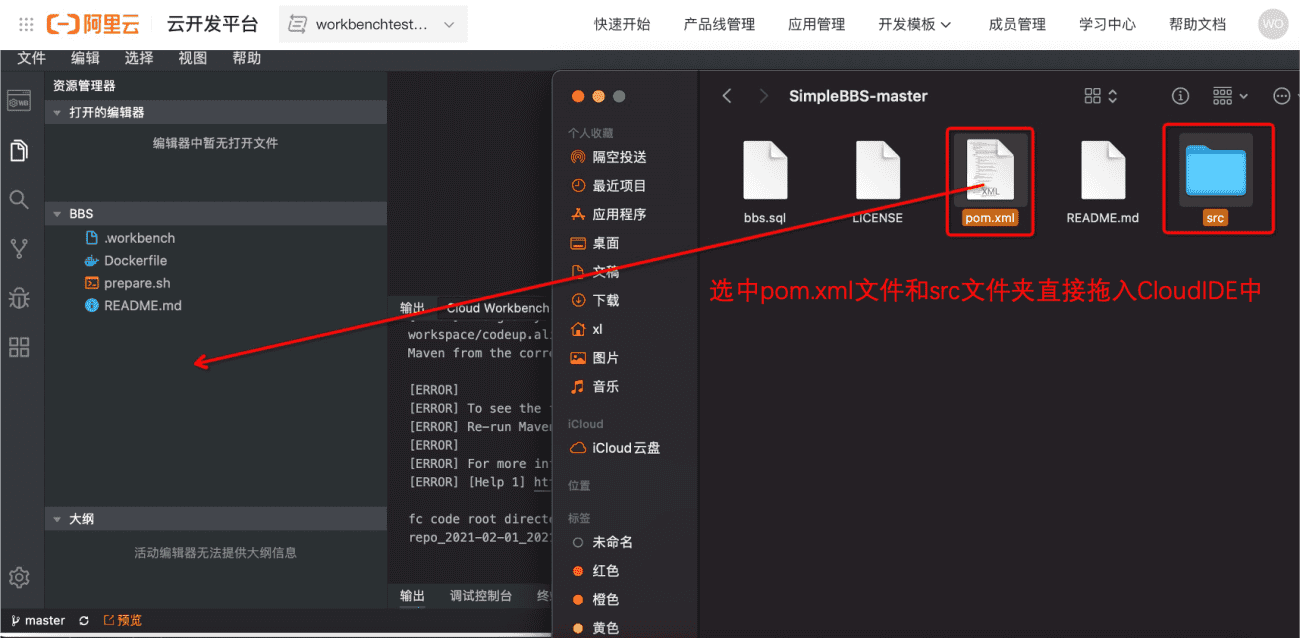Open the Finder group-by dropdown
Viewport: 1300px width, 638px height.
(1230, 96)
